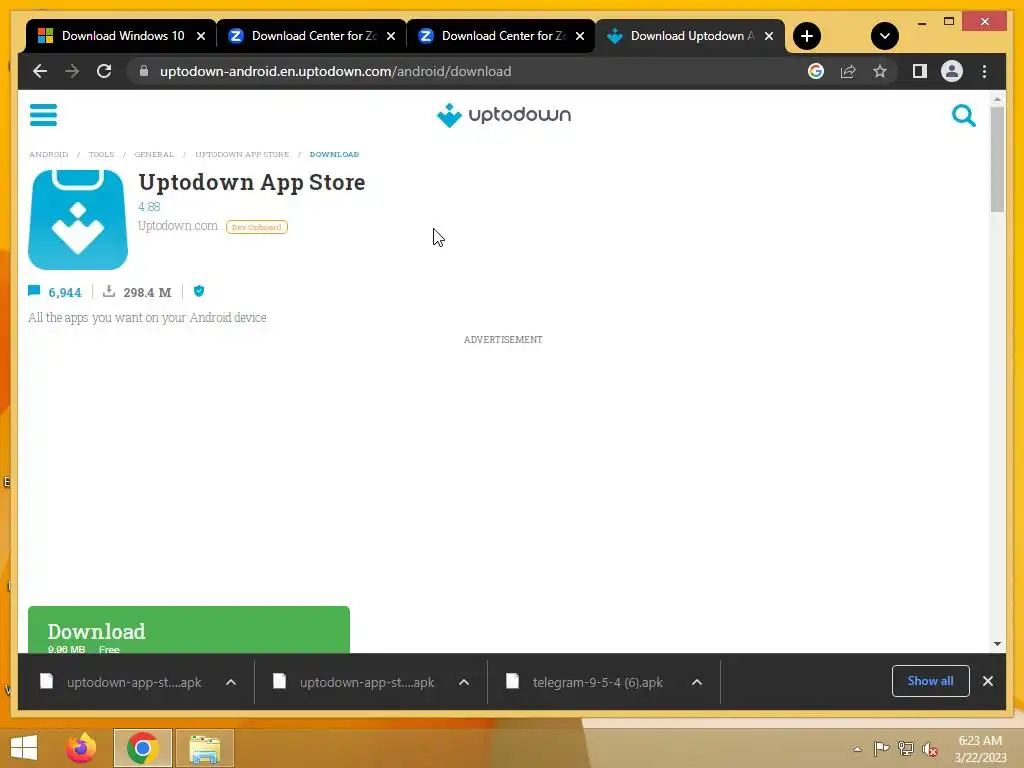Screen dimensions: 1024x768
Task: Close the downloads bar
Action: 987,681
